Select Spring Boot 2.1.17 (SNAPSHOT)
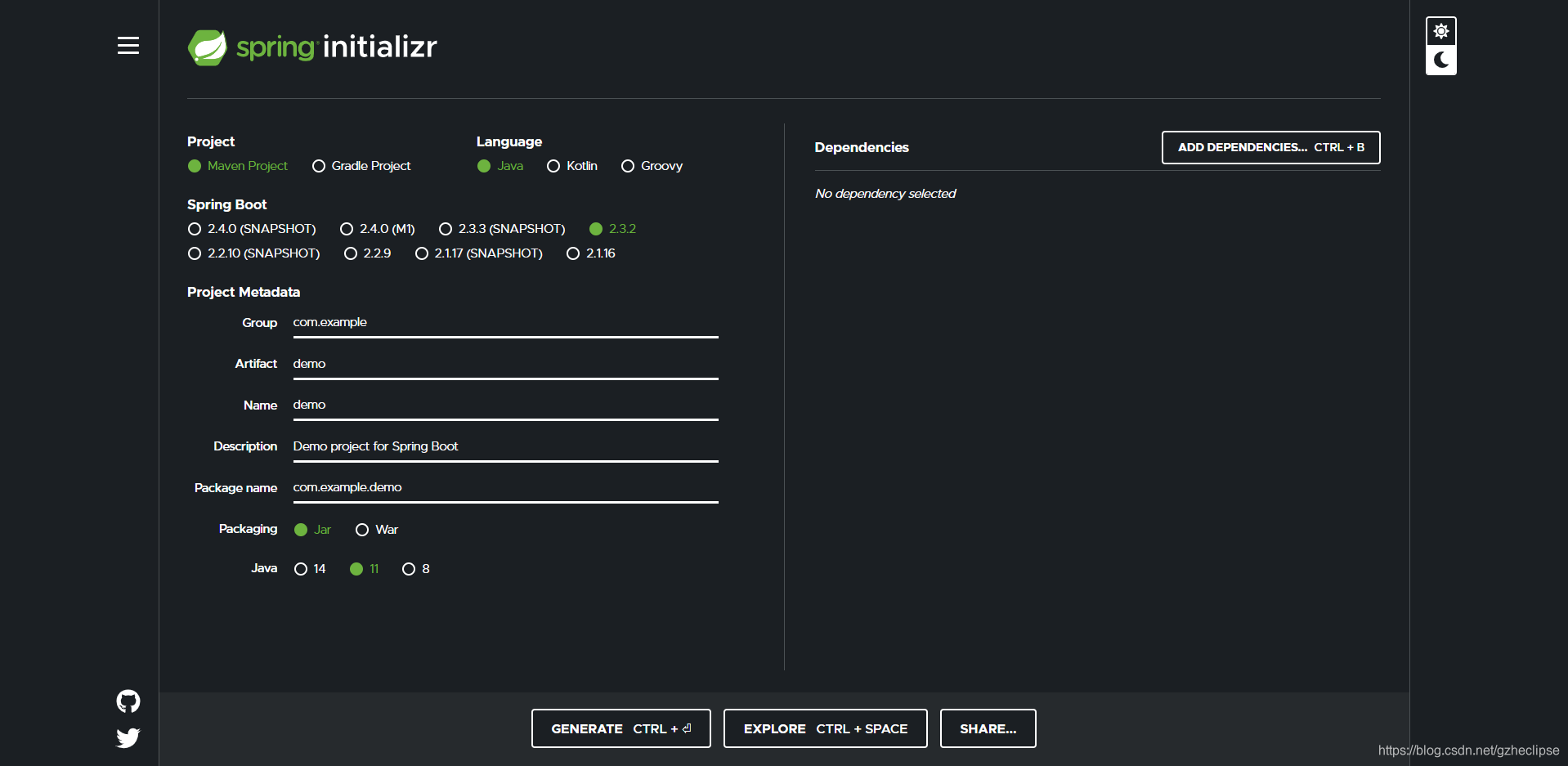The height and width of the screenshot is (766, 1568). click(x=479, y=253)
